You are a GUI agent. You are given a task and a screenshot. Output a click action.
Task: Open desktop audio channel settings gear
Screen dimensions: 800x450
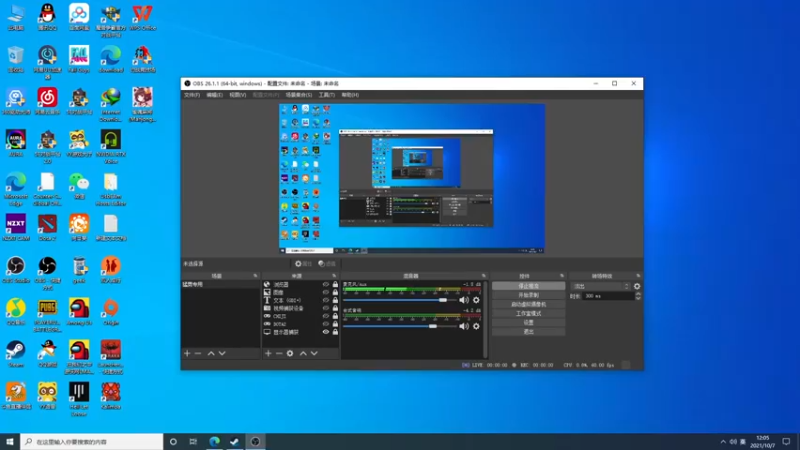point(476,326)
